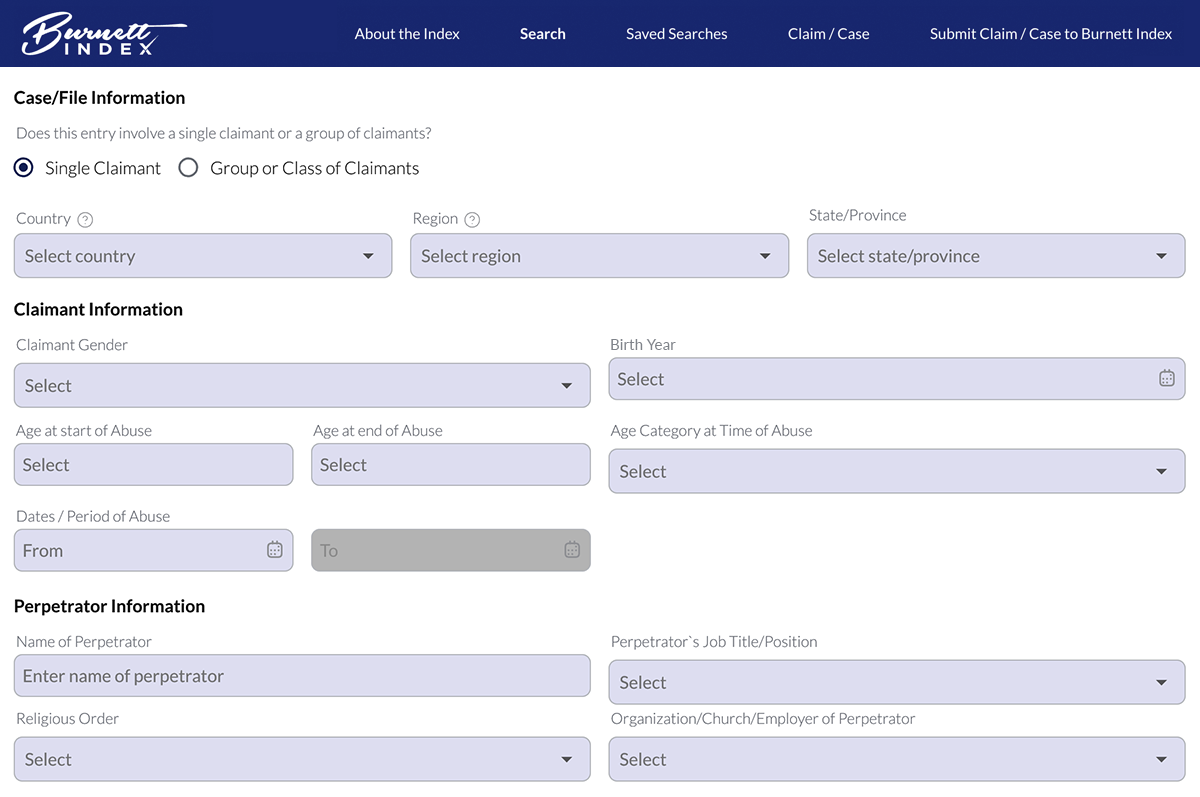
Task: Open the Select state/province dropdown
Action: coord(995,256)
